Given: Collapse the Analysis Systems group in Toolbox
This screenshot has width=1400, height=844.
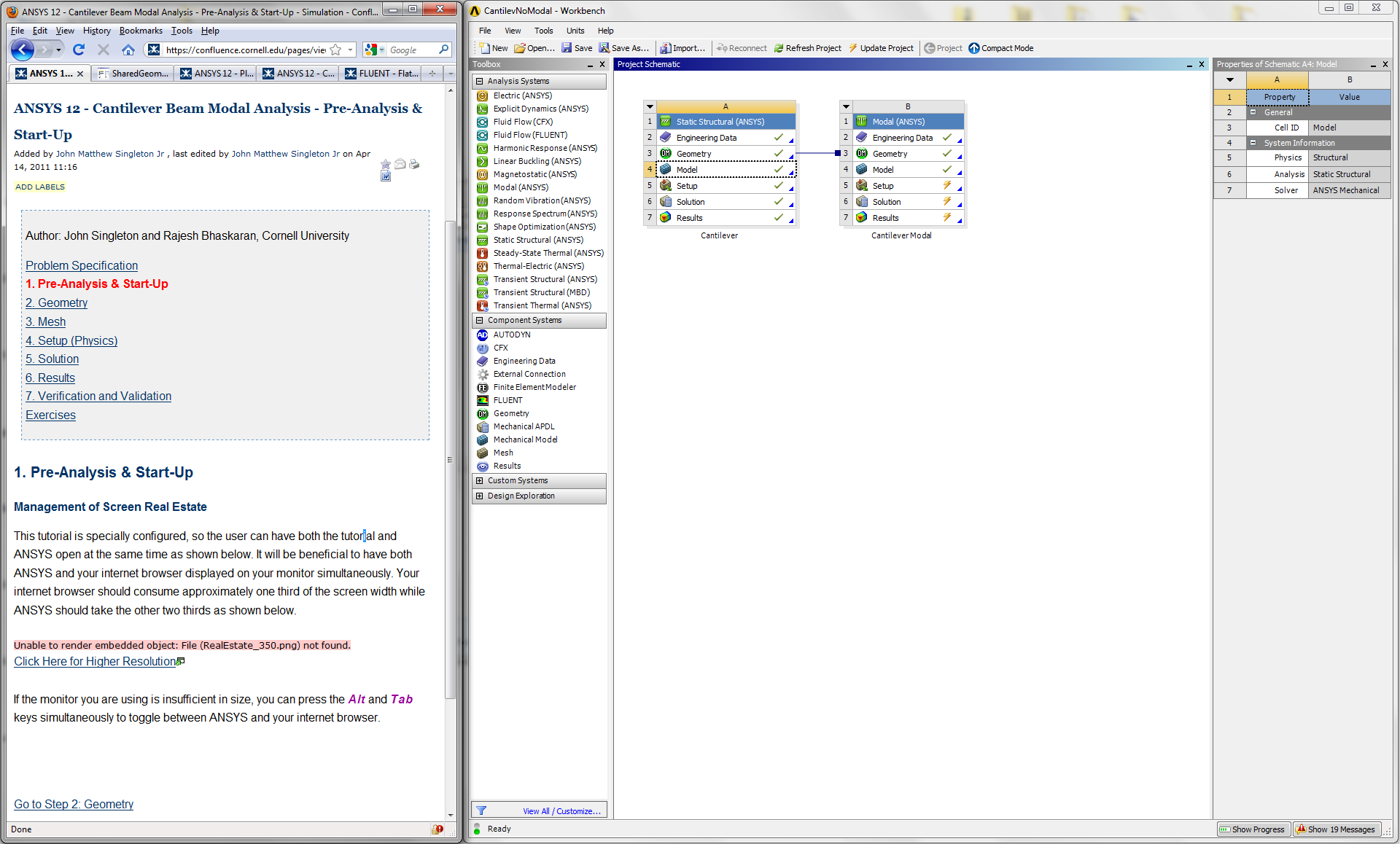Looking at the screenshot, I should point(479,81).
